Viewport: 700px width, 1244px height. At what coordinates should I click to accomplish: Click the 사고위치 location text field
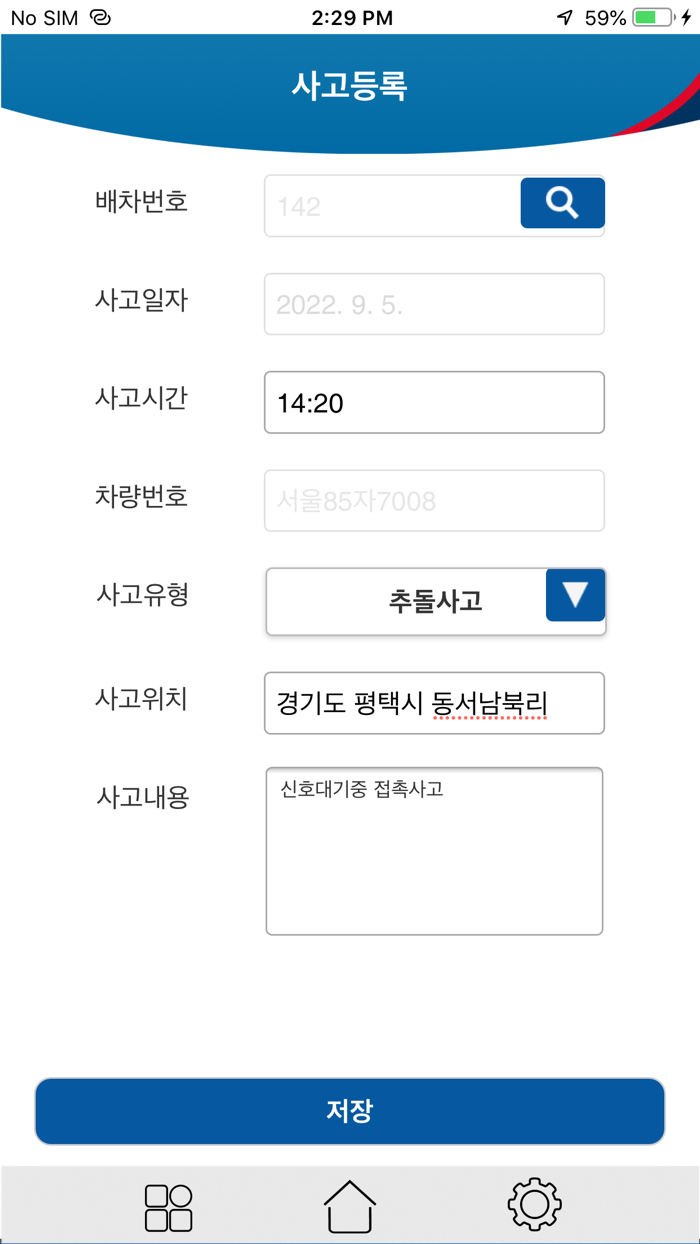[434, 703]
